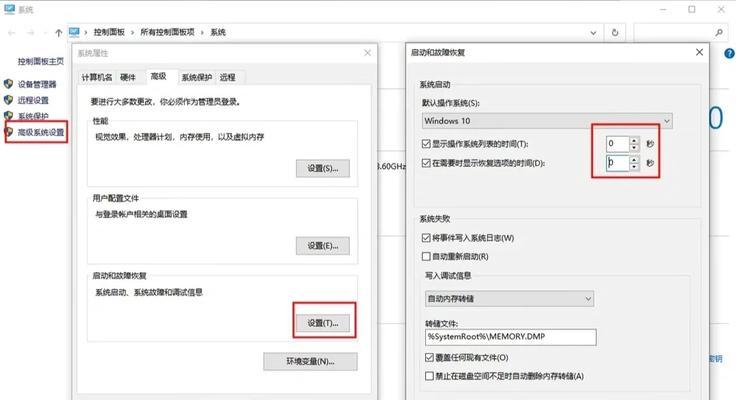Toggle 将事件写入系统日志 checkbox
The height and width of the screenshot is (400, 736).
pyautogui.click(x=426, y=238)
